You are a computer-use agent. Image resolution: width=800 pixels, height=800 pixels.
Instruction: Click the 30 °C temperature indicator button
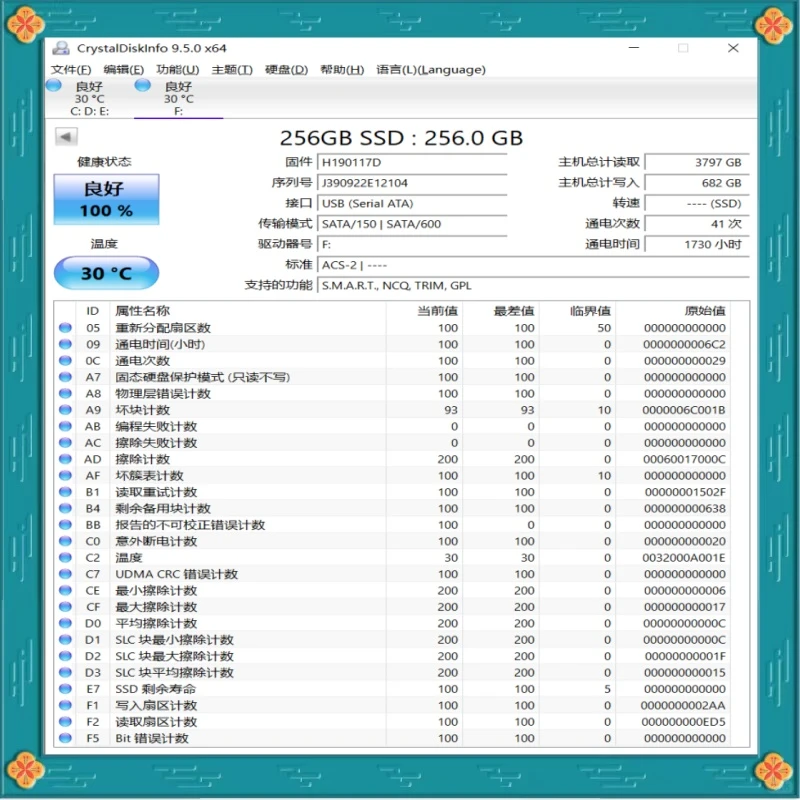click(105, 272)
